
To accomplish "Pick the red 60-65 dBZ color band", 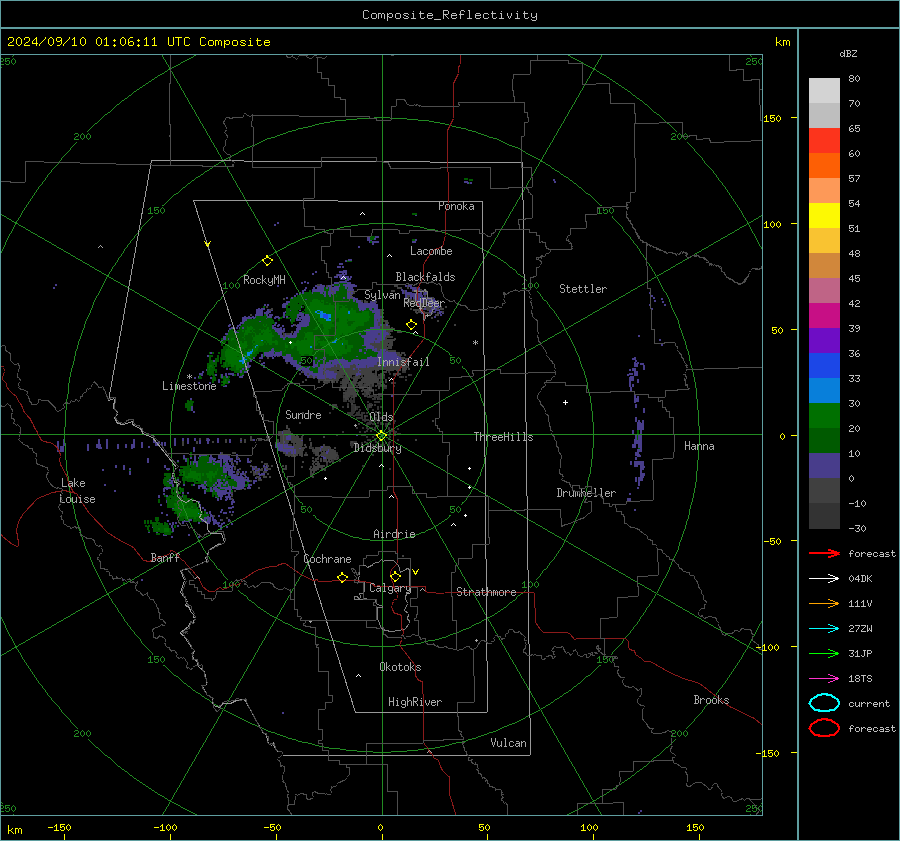I will tap(824, 141).
